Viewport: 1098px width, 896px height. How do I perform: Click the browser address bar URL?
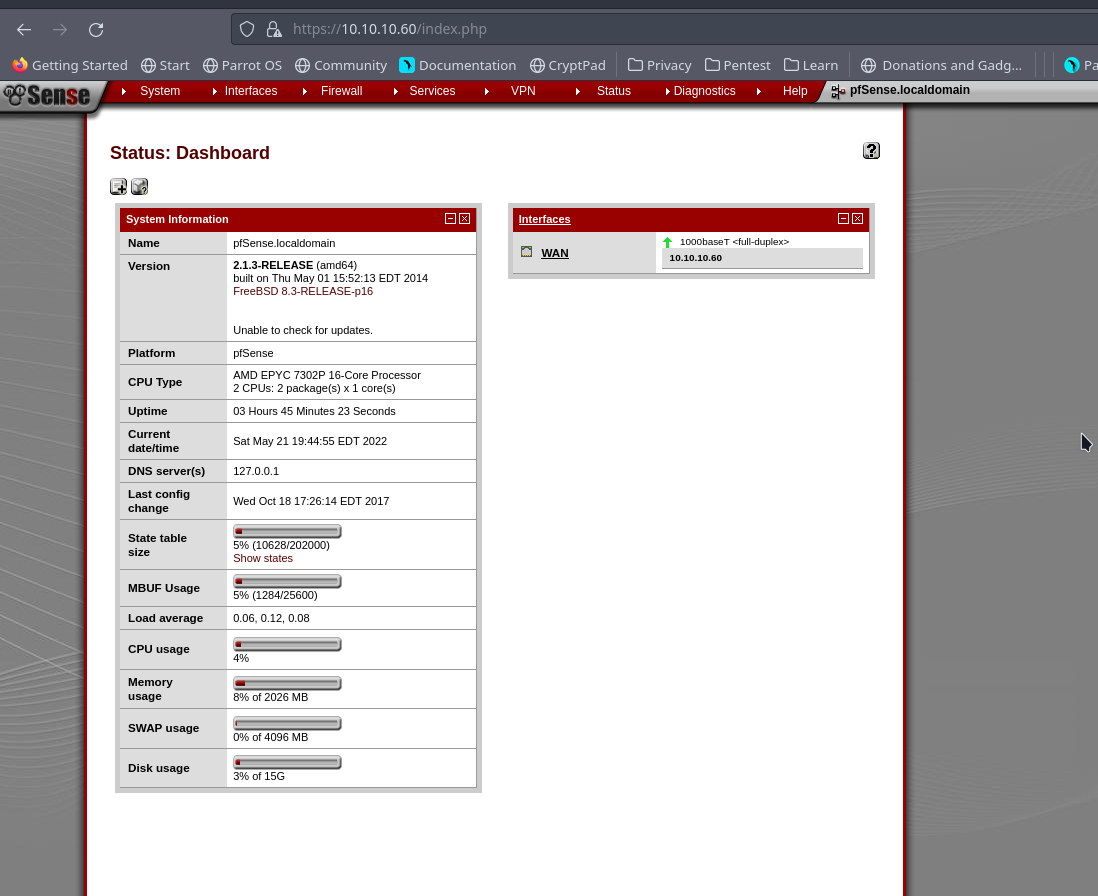click(389, 29)
